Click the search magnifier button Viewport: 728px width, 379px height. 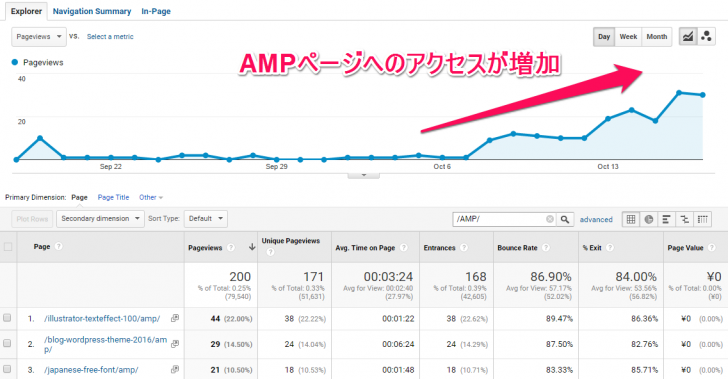point(565,219)
